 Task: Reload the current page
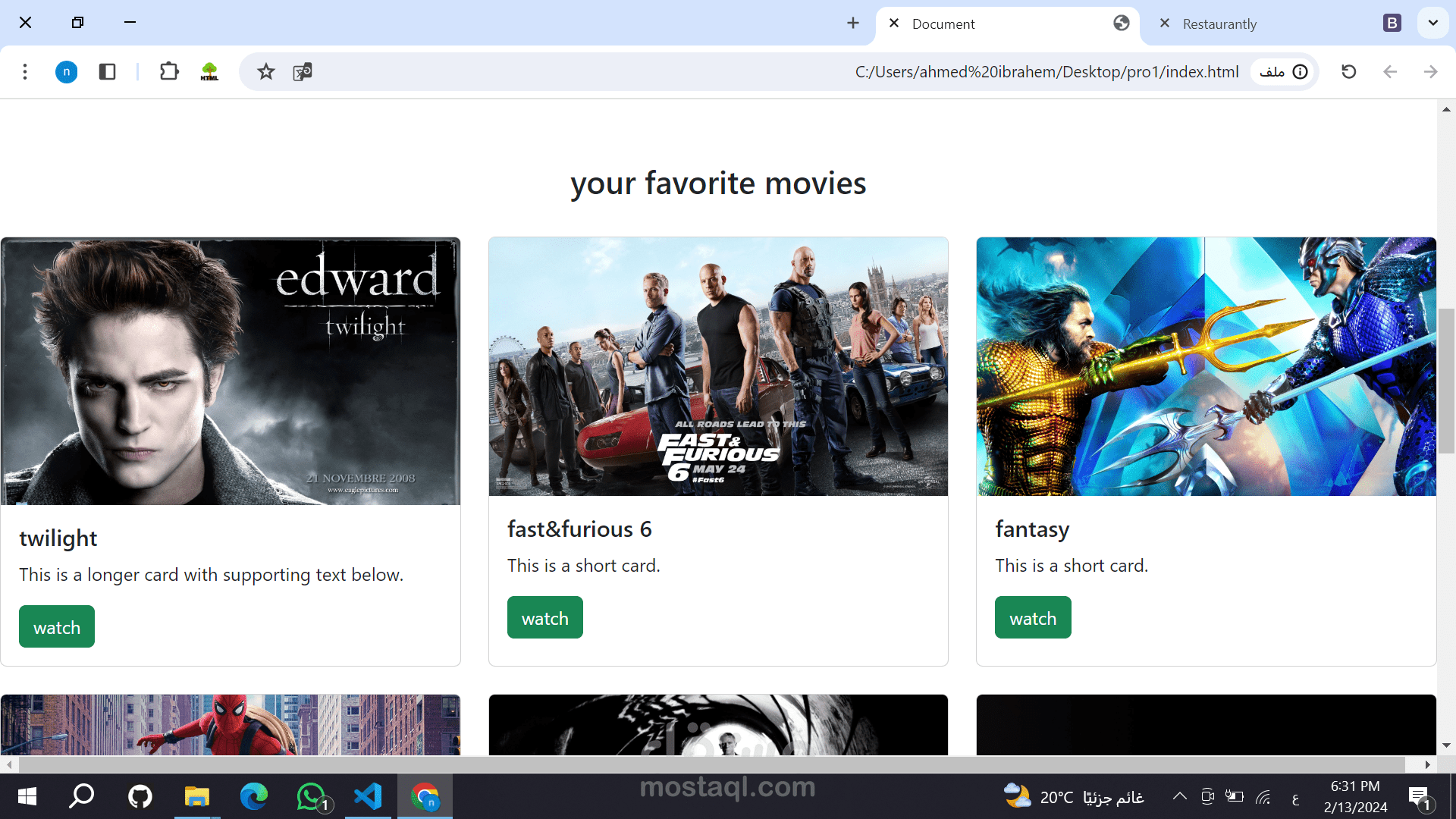(x=1348, y=71)
